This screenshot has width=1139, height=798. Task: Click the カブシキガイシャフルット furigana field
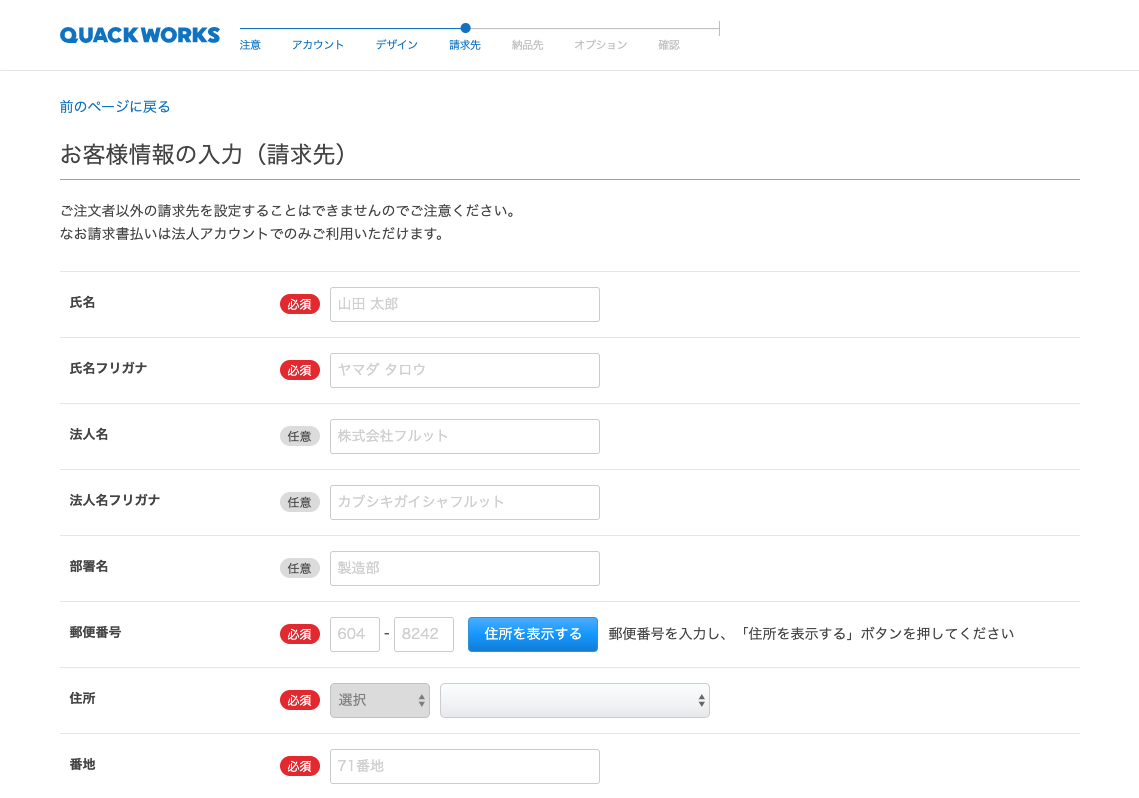coord(464,502)
